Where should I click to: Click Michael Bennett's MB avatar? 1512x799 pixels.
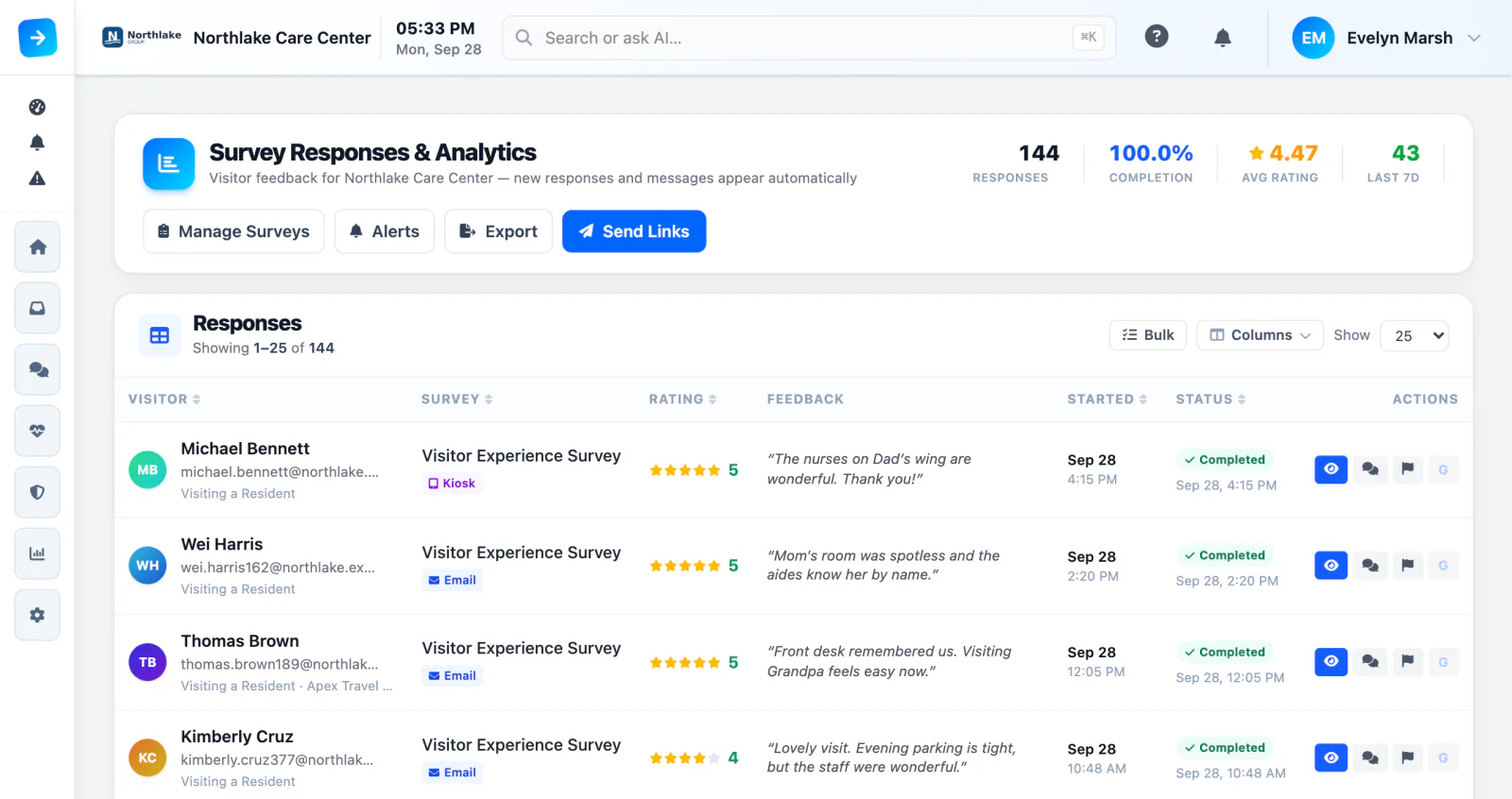[x=147, y=469]
